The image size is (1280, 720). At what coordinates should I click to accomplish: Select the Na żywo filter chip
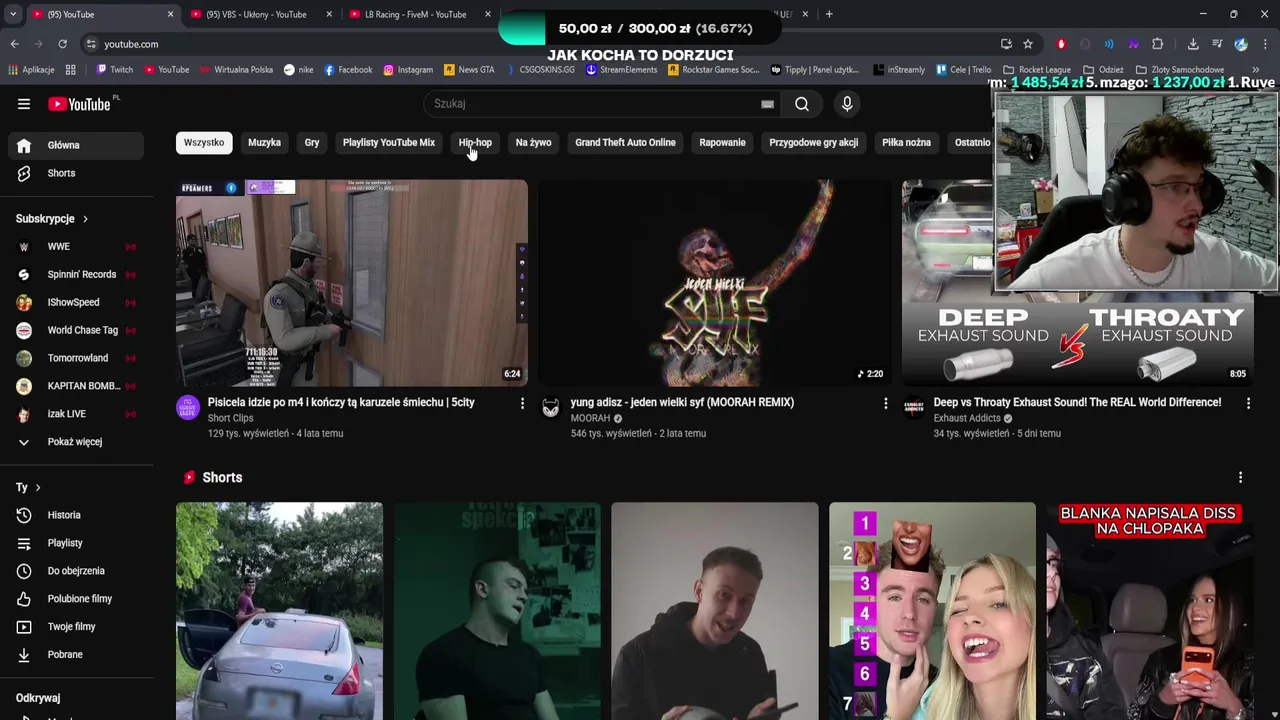tap(533, 142)
